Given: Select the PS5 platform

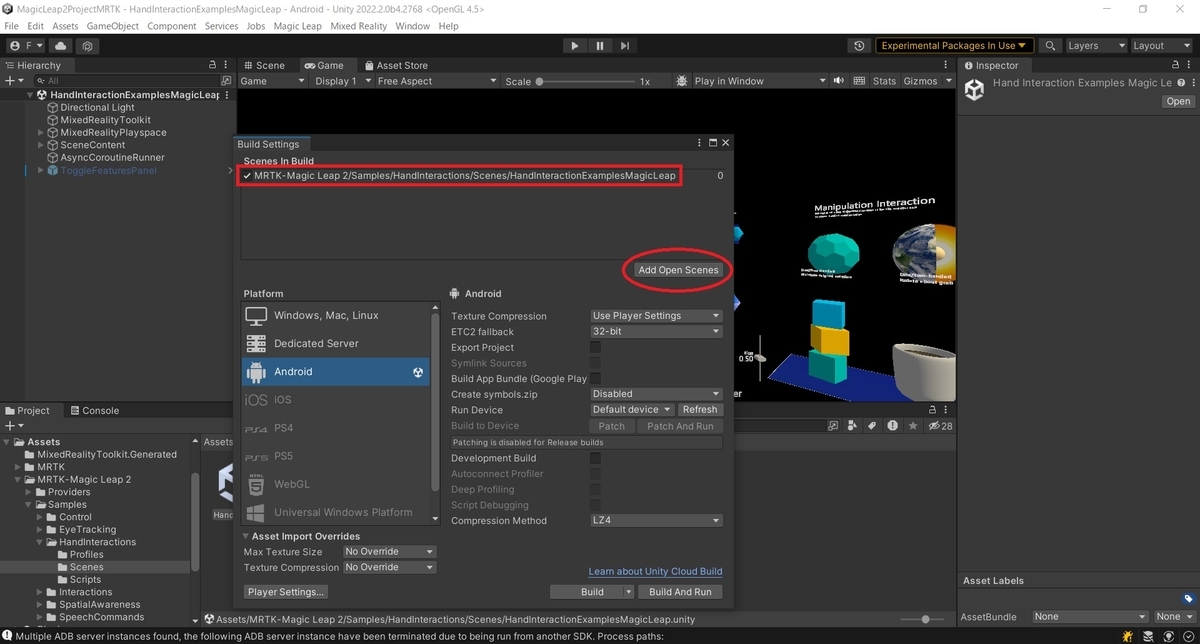Looking at the screenshot, I should (336, 456).
